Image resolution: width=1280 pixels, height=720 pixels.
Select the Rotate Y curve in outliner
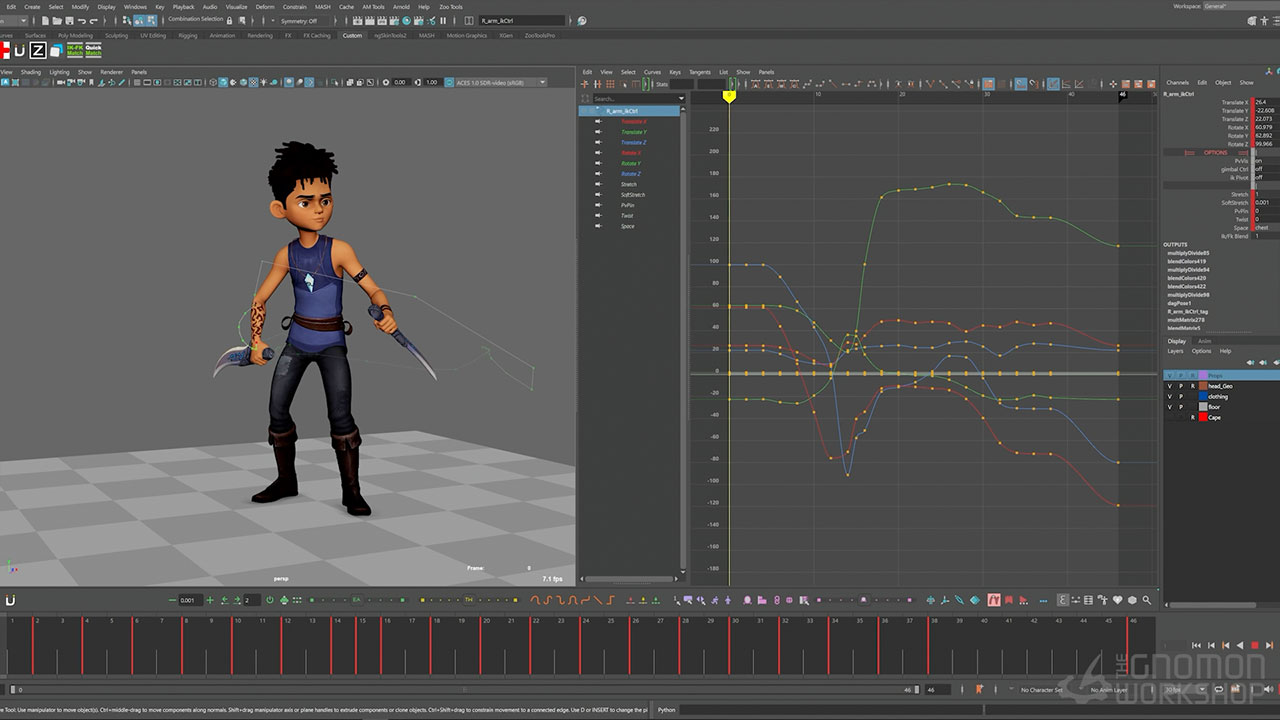(x=631, y=163)
